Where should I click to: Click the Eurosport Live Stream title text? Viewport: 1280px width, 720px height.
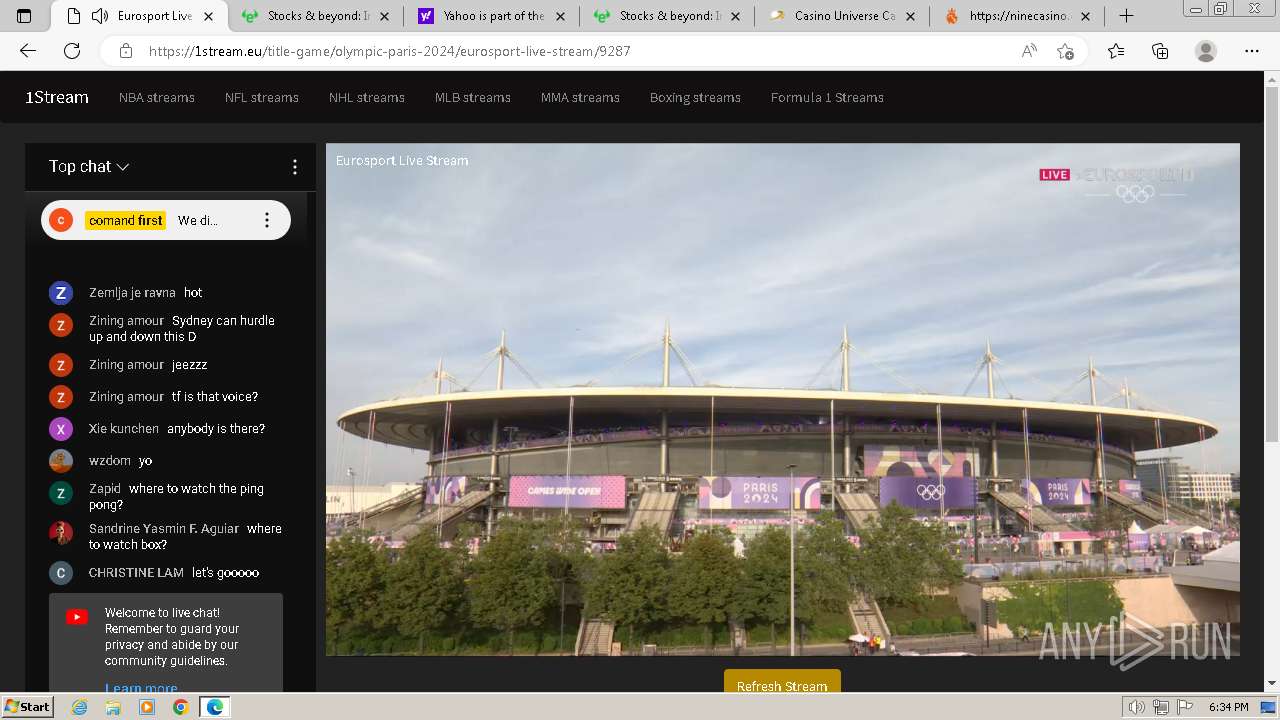(402, 160)
